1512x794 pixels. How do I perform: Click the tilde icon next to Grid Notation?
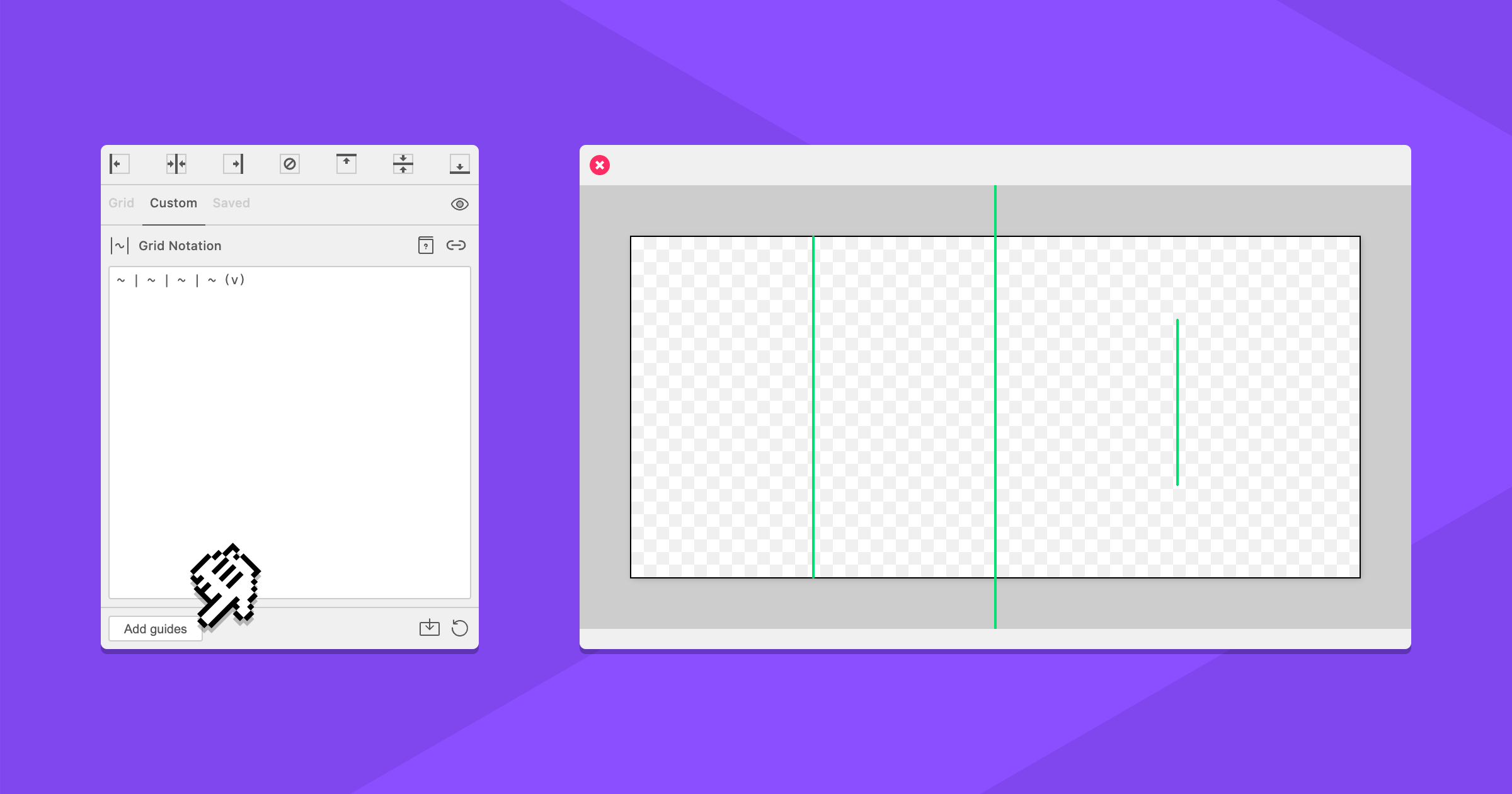(120, 246)
